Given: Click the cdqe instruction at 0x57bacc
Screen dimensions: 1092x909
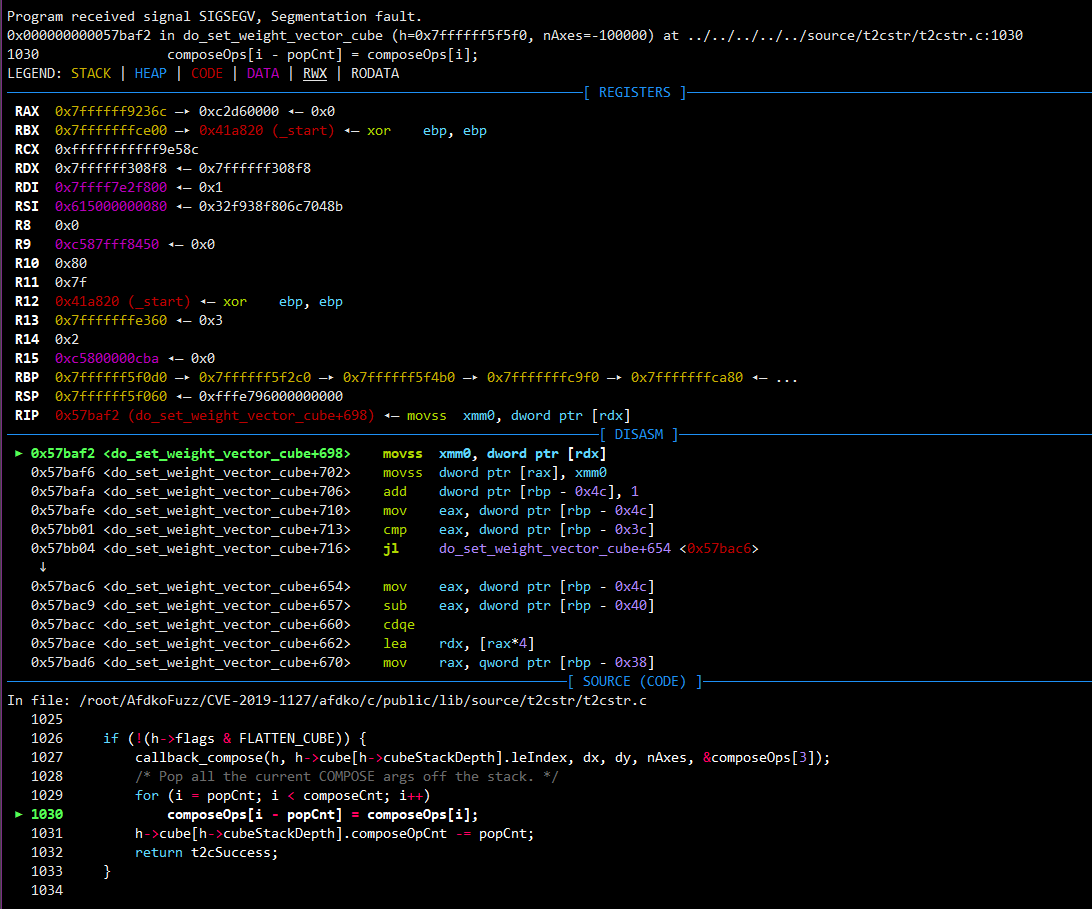Looking at the screenshot, I should point(399,625).
